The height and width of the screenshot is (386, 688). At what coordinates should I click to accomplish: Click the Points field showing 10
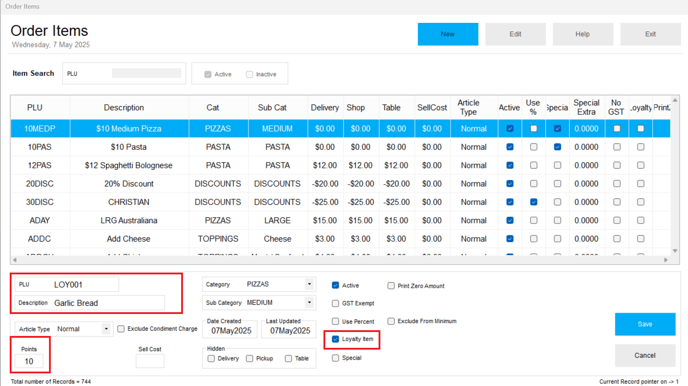pyautogui.click(x=29, y=361)
